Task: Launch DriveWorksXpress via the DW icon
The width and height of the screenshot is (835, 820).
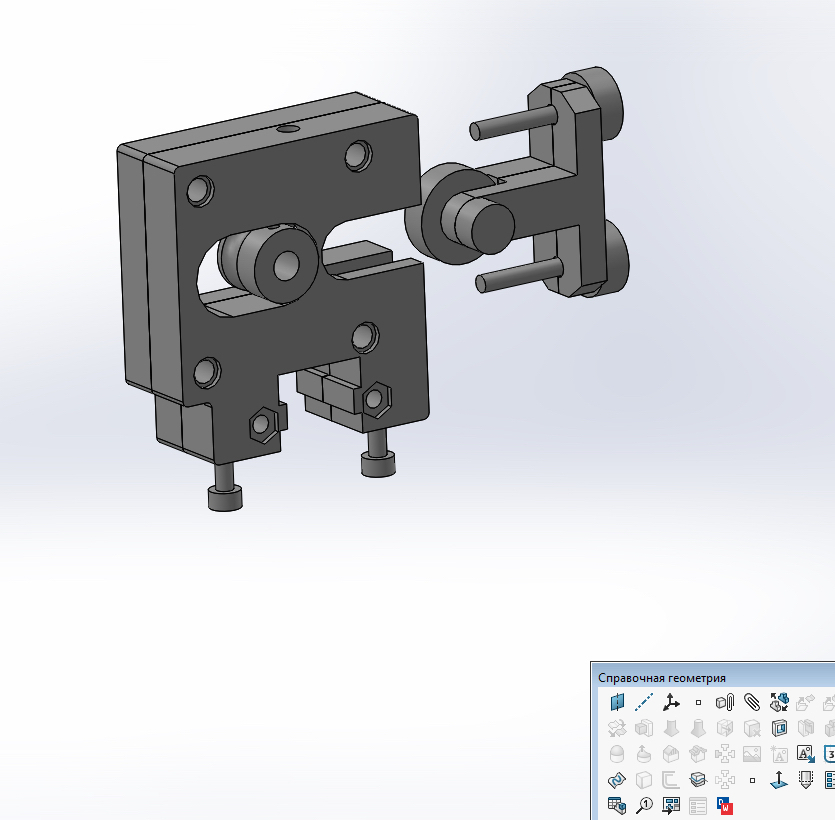Action: pyautogui.click(x=724, y=803)
